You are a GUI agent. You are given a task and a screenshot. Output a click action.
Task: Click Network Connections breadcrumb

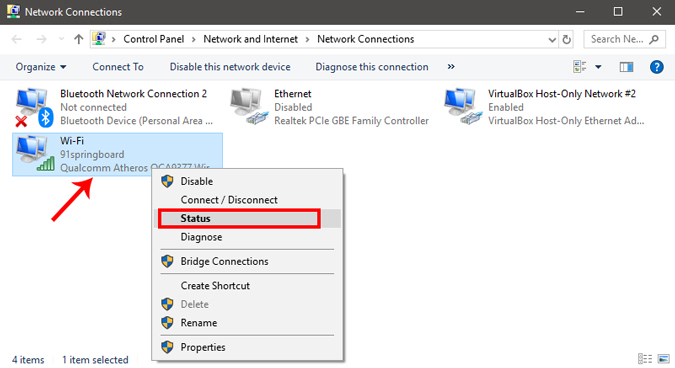365,39
